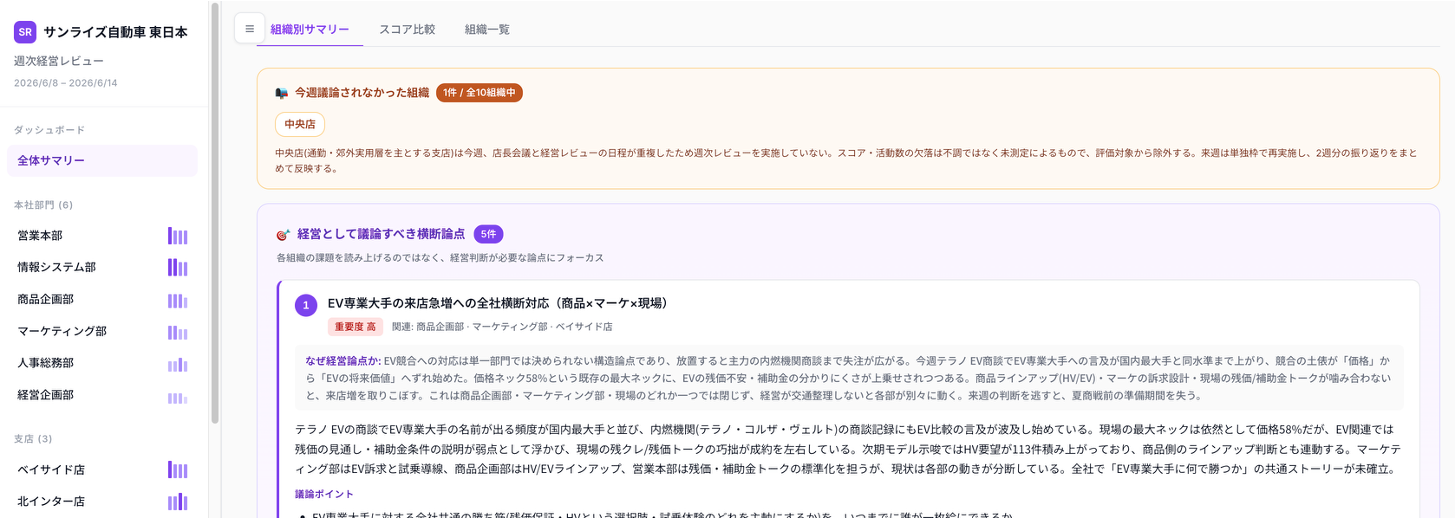Click bar chart icon beside マーケティング部
The height and width of the screenshot is (518, 1456).
(x=178, y=332)
